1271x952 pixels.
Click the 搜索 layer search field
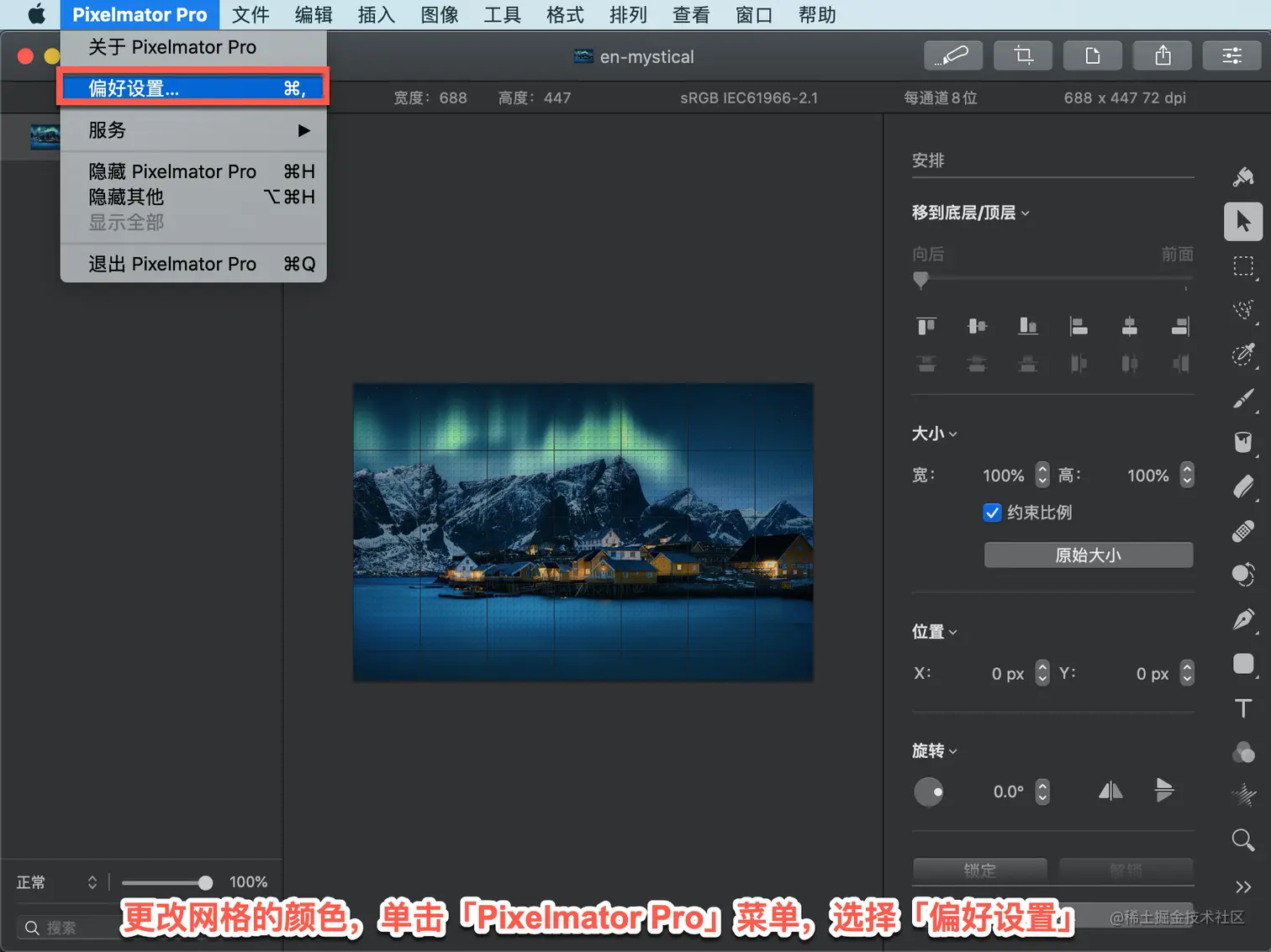tap(71, 928)
